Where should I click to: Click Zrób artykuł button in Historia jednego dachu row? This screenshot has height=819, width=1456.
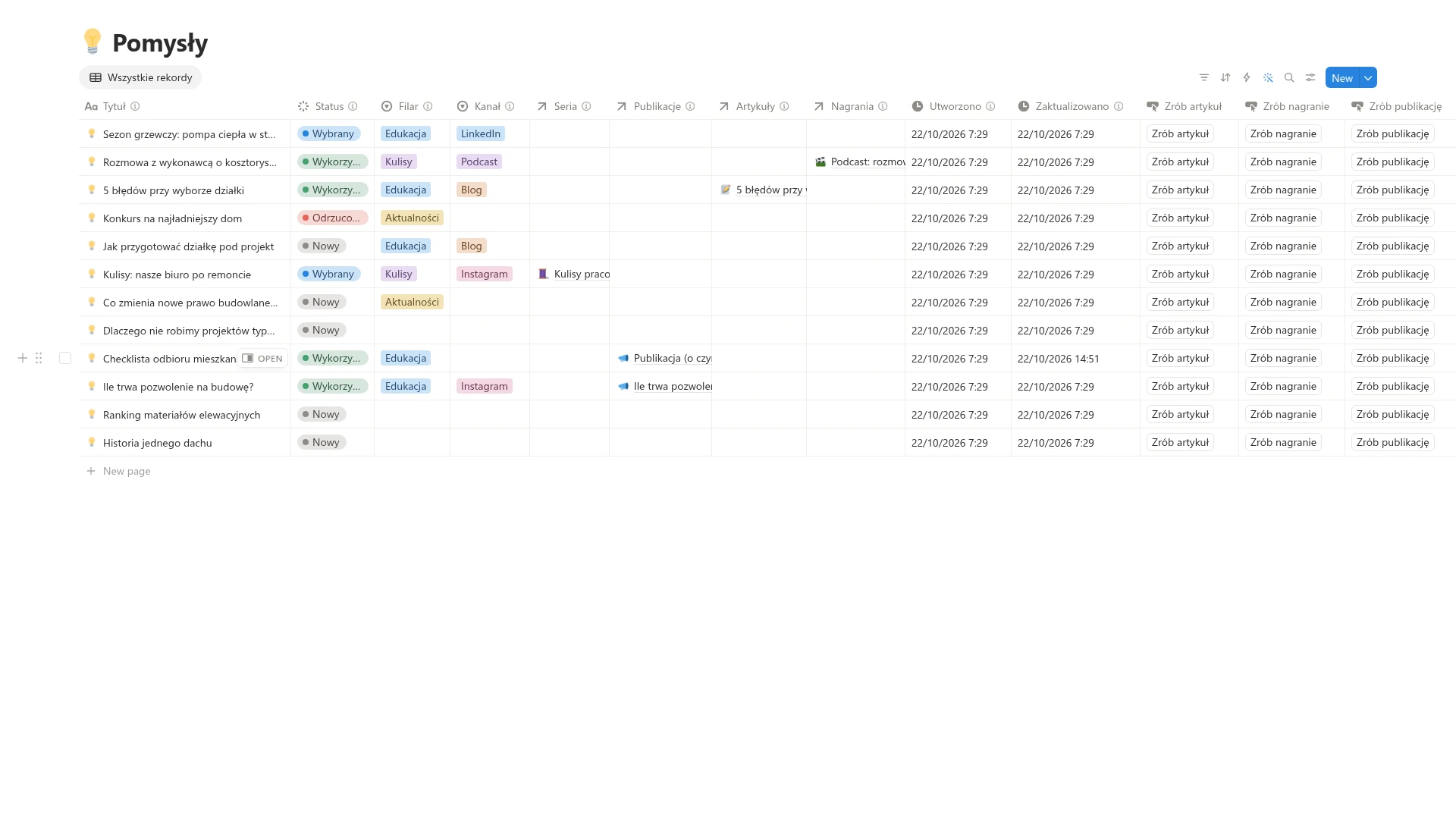coord(1180,442)
